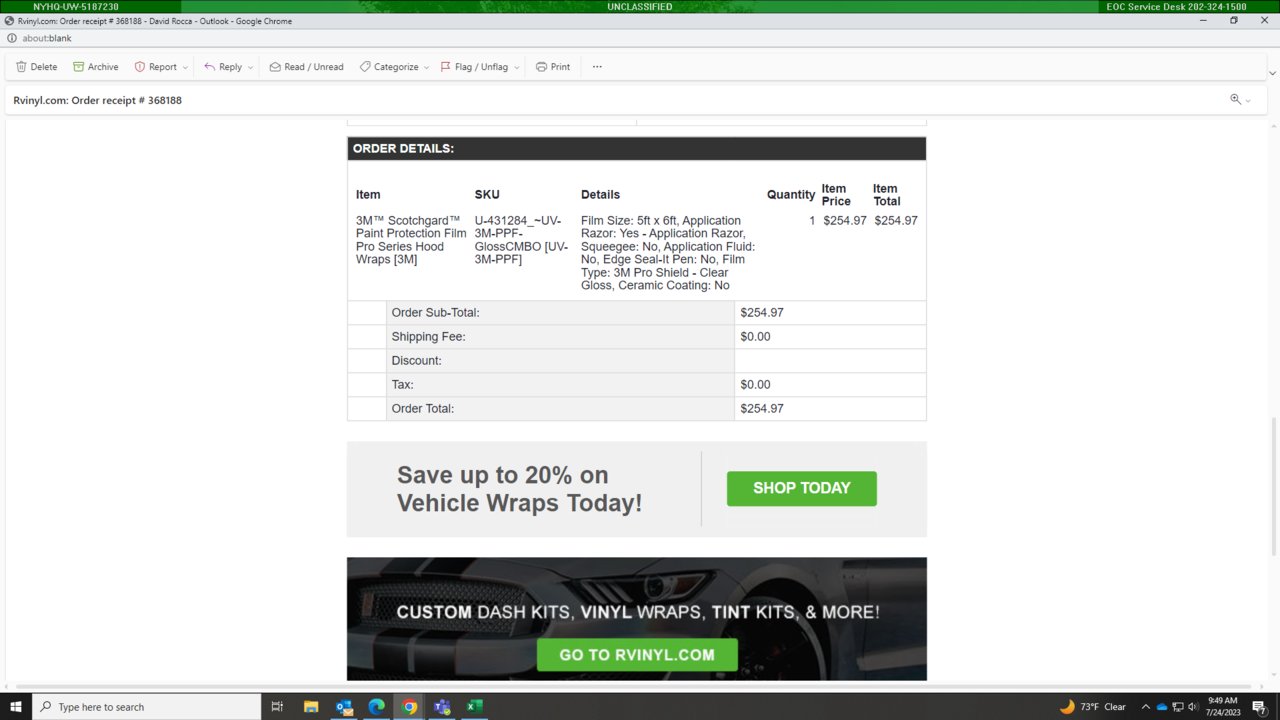1280x720 pixels.
Task: Click the quantity value '1'
Action: 812,221
